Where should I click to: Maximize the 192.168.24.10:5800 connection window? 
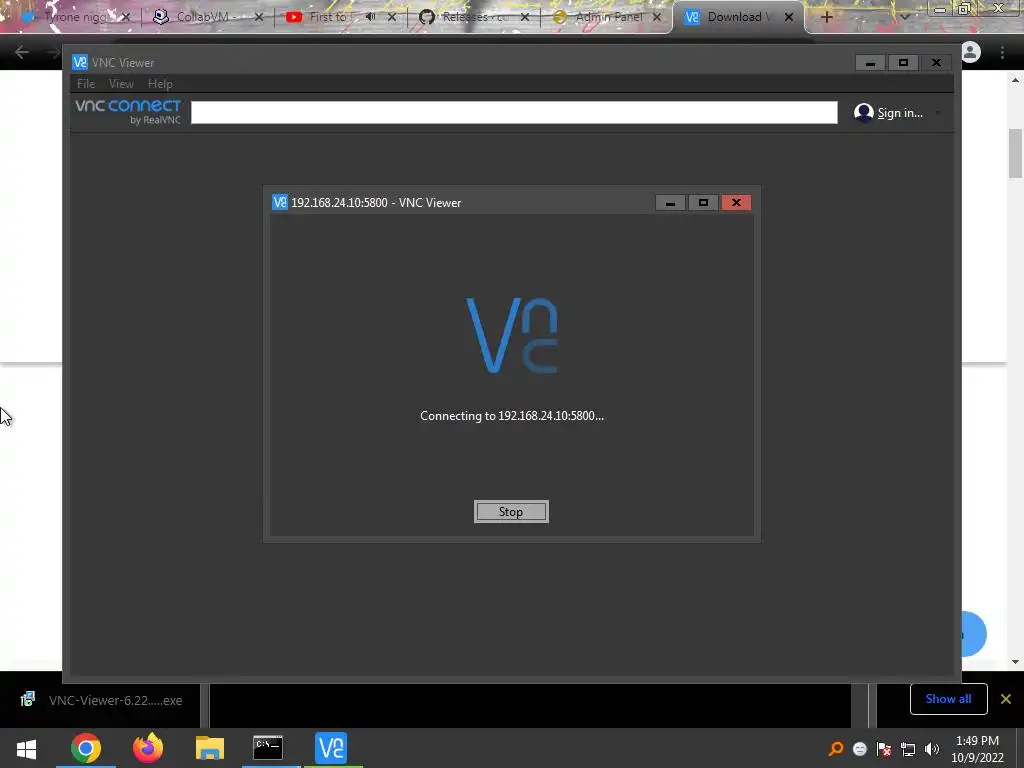(703, 202)
